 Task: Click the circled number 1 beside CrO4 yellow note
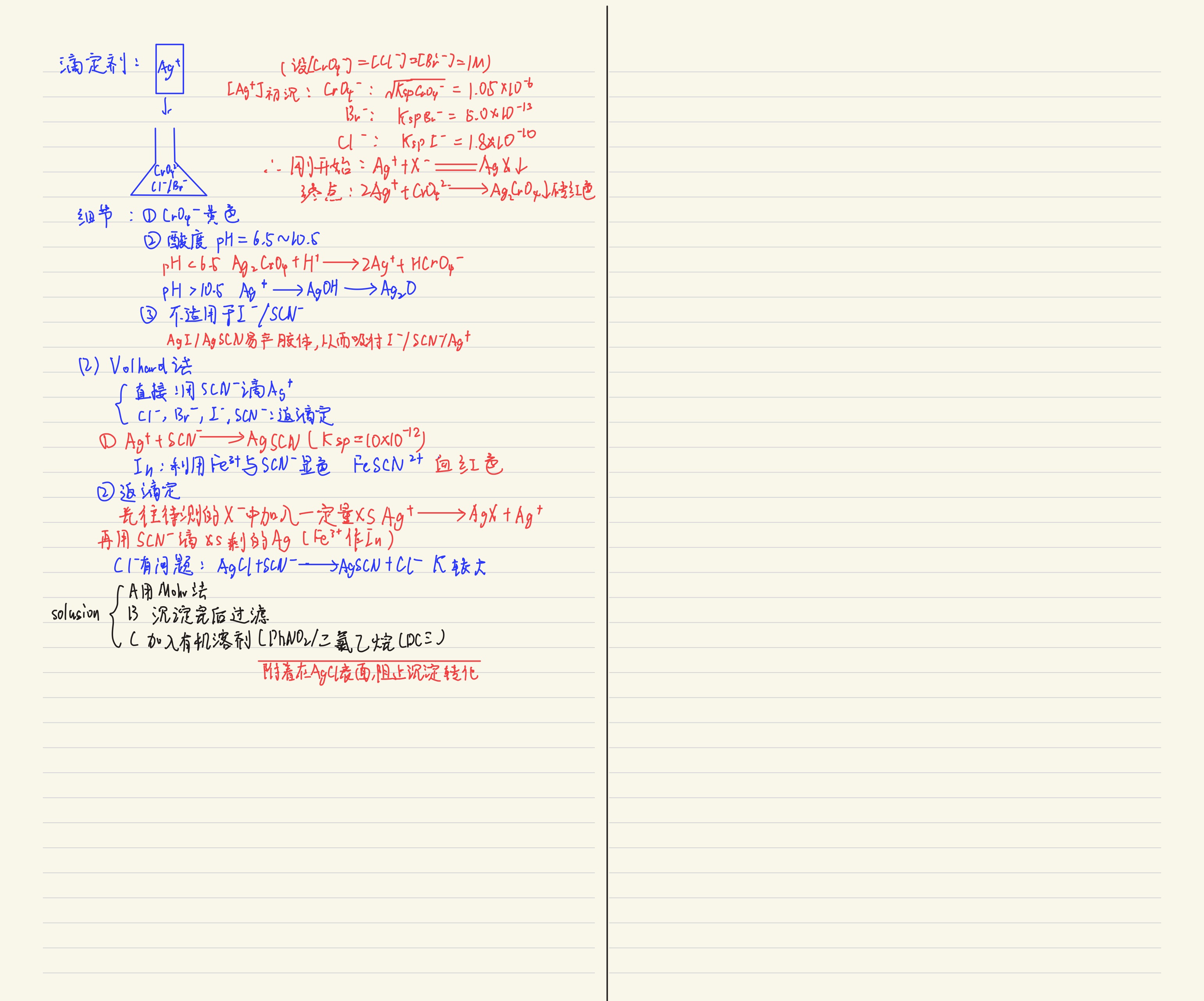pyautogui.click(x=149, y=216)
